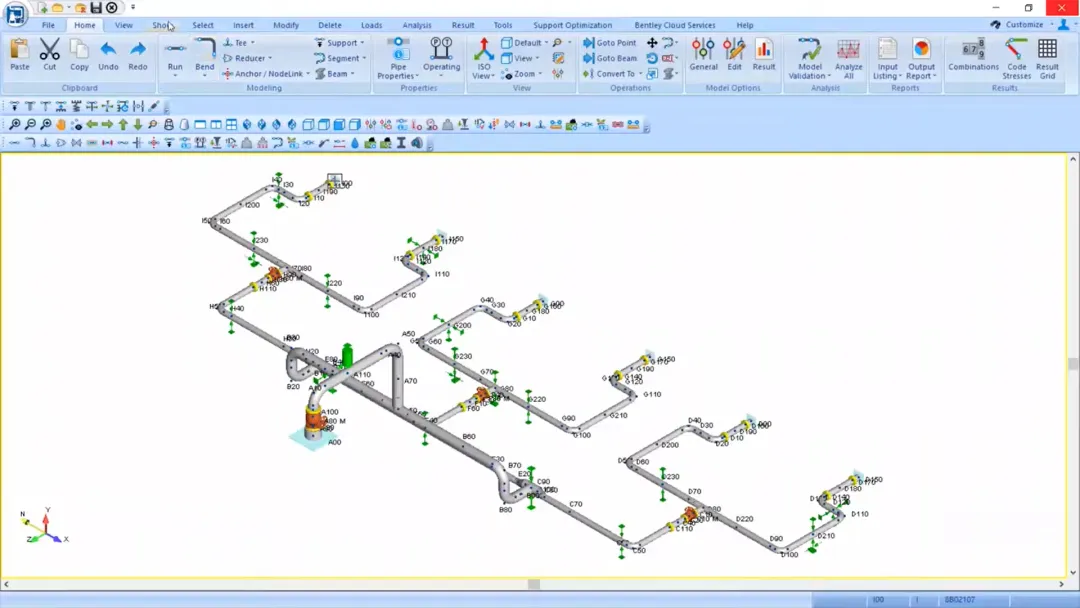Expand the Support dropdown

(340, 43)
